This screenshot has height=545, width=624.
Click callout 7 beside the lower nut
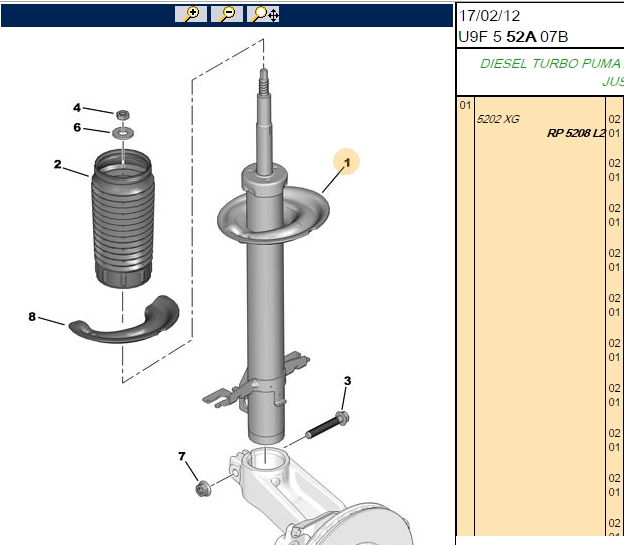pos(182,456)
